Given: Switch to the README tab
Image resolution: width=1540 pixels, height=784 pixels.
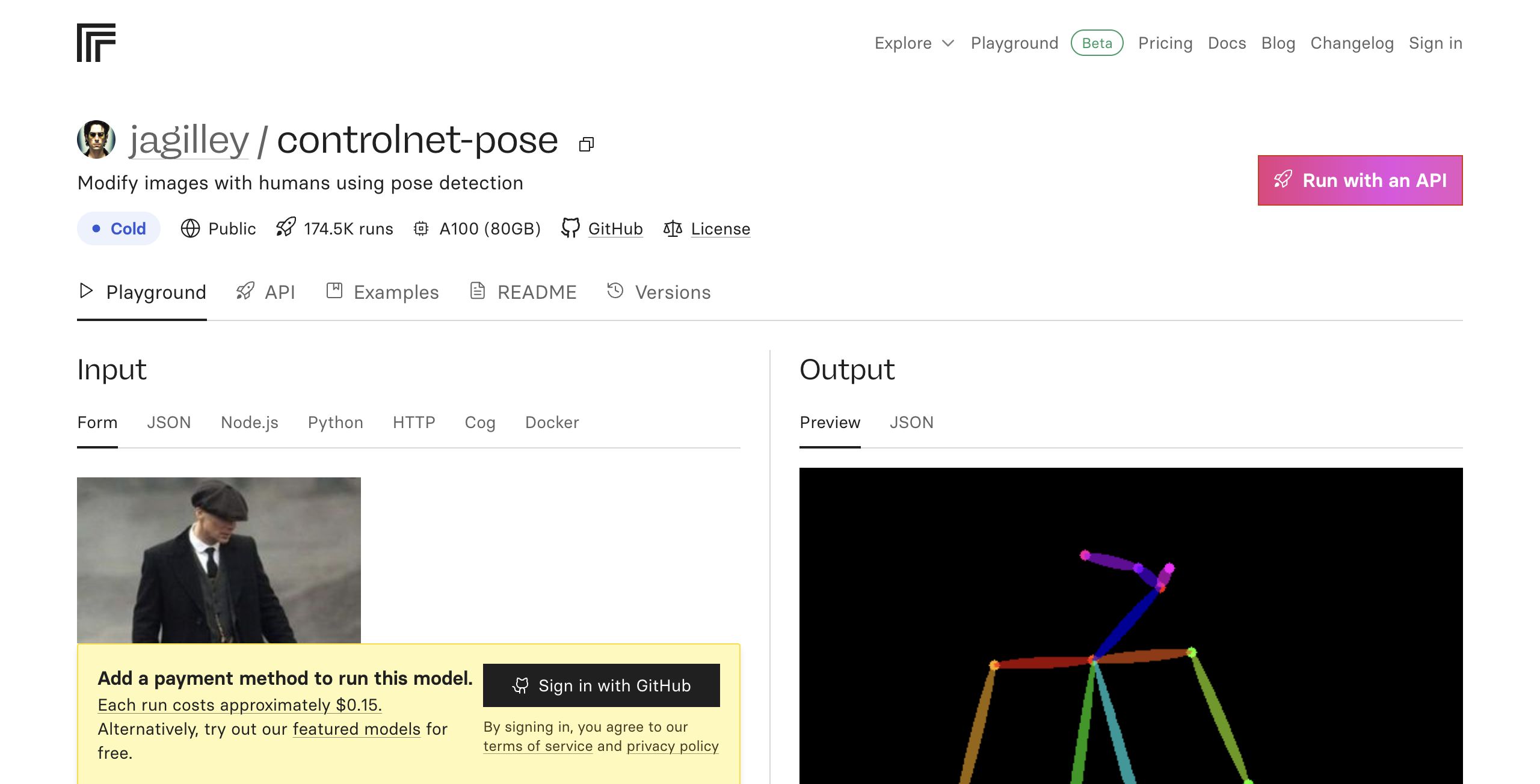Looking at the screenshot, I should (523, 292).
